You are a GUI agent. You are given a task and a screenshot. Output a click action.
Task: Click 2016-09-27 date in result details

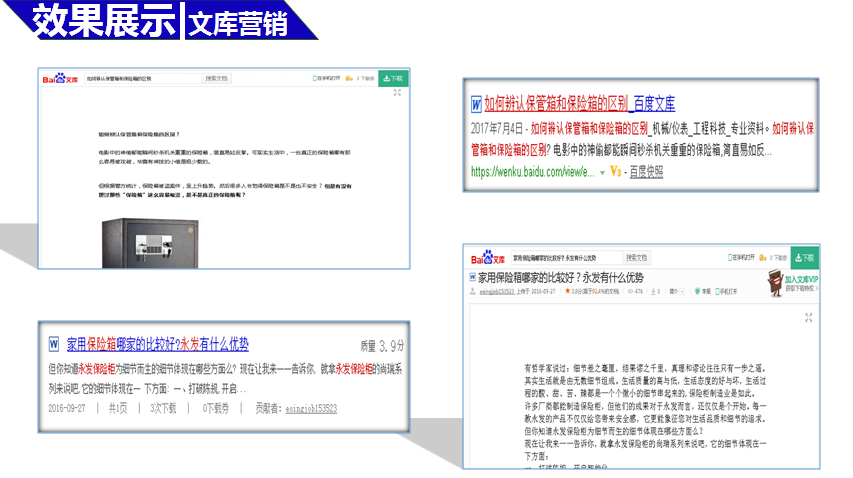[66, 408]
